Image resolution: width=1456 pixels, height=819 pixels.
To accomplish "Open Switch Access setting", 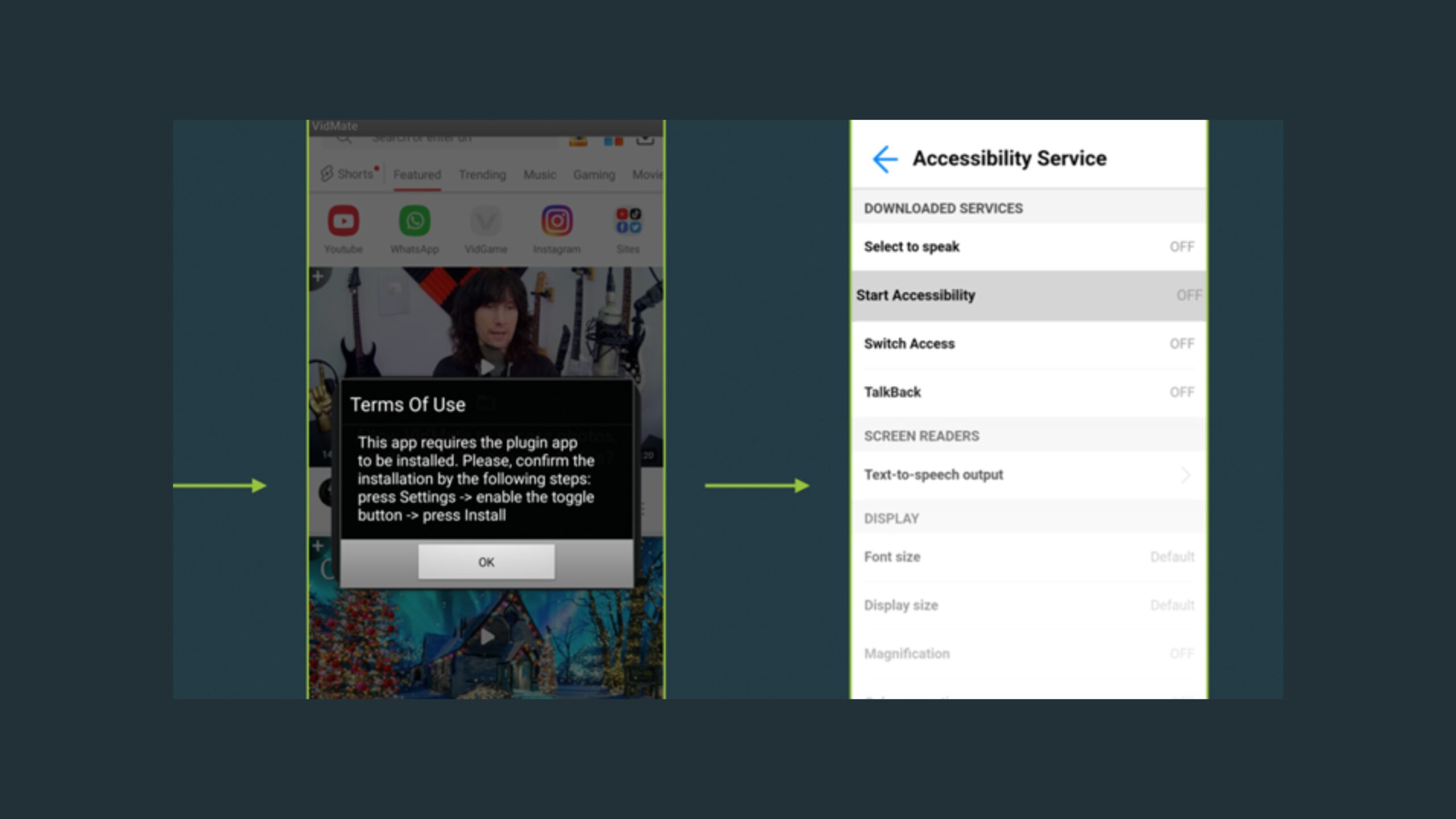I will coord(1029,344).
